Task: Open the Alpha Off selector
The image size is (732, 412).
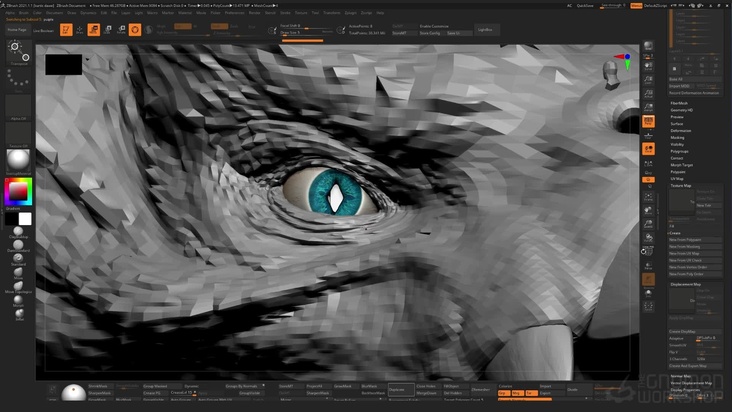Action: [19, 107]
